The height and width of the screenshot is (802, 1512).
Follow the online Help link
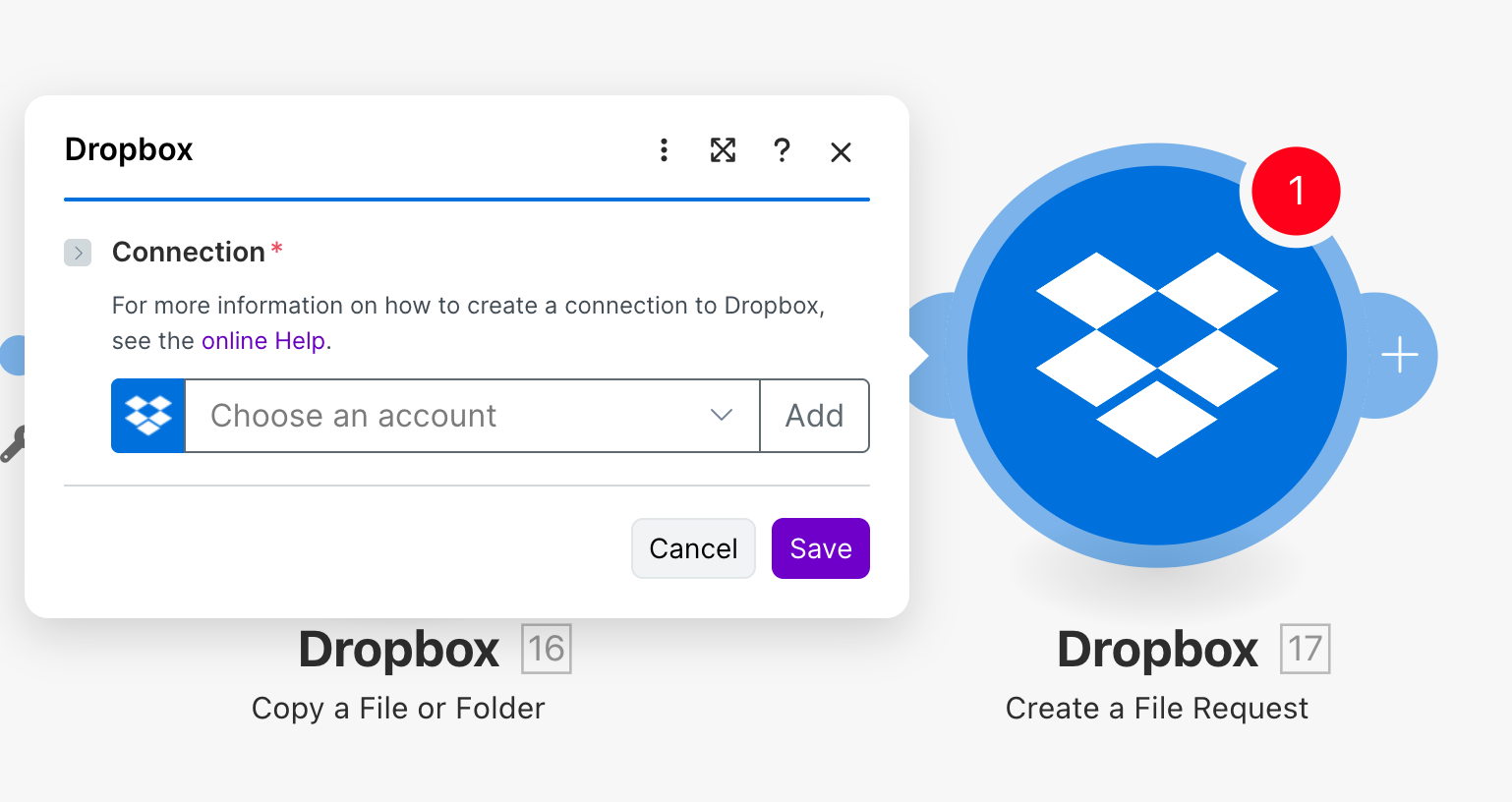[x=263, y=341]
